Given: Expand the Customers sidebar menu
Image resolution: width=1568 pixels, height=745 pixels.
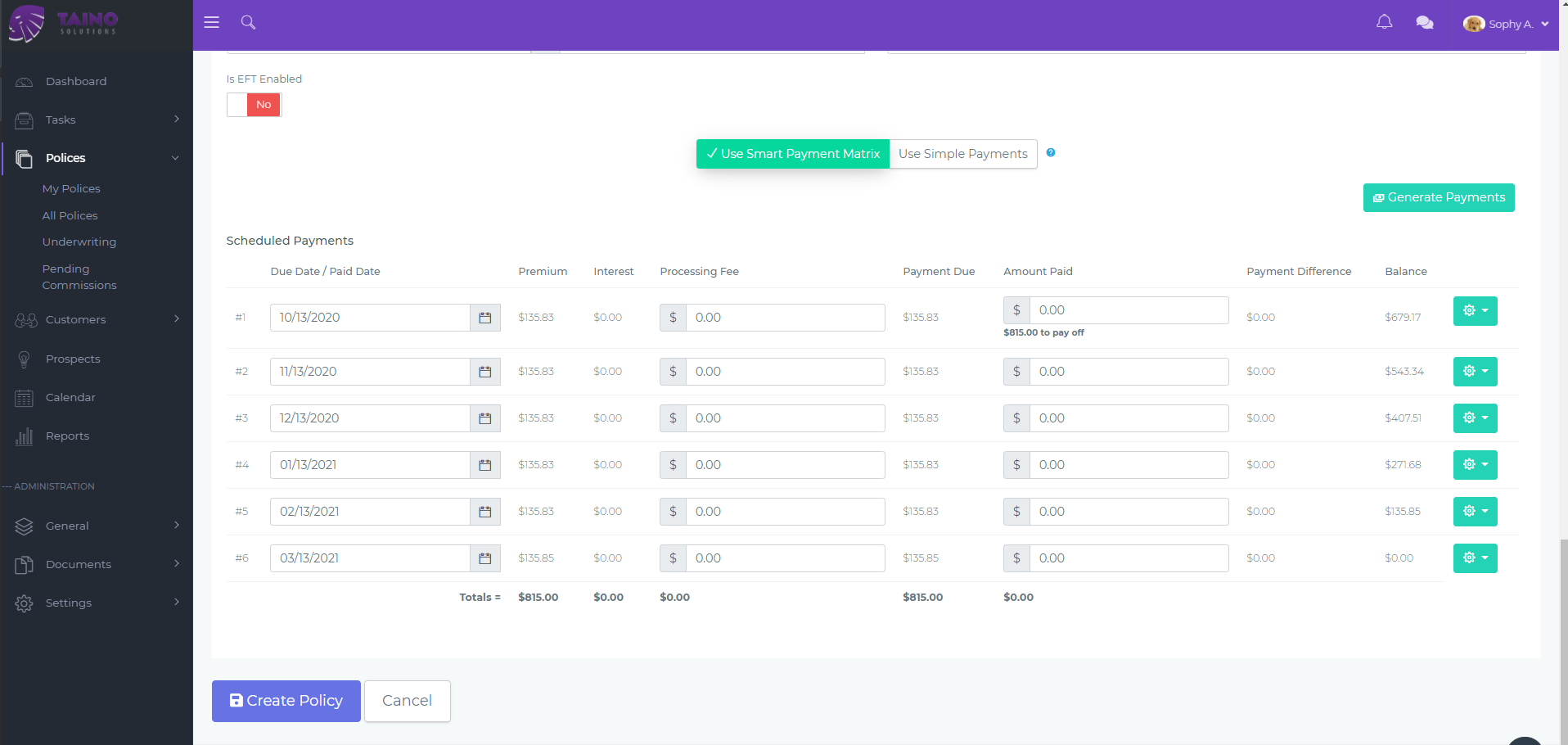Looking at the screenshot, I should [97, 319].
